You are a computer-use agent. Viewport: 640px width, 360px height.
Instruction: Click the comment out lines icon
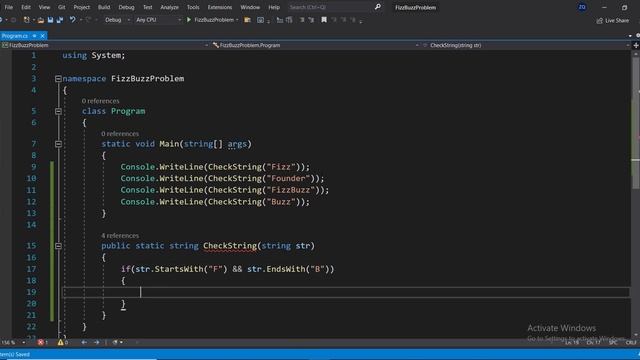302,20
